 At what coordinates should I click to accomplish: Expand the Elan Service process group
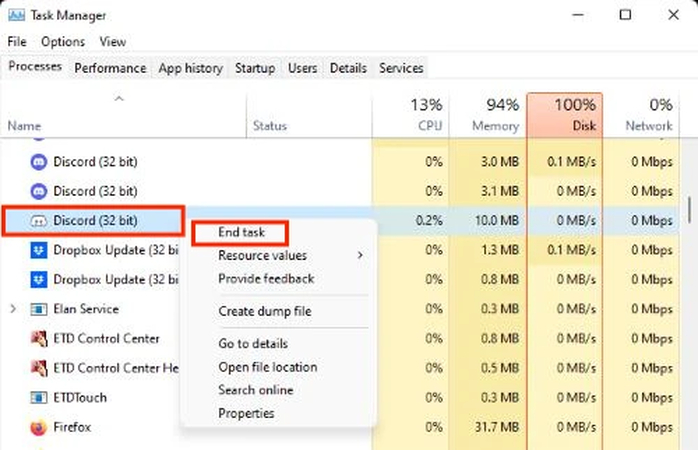pyautogui.click(x=13, y=309)
